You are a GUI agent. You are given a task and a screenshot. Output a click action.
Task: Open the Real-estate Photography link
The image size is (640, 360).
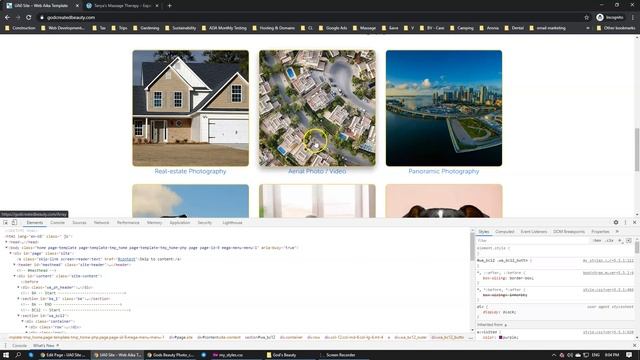[x=190, y=171]
